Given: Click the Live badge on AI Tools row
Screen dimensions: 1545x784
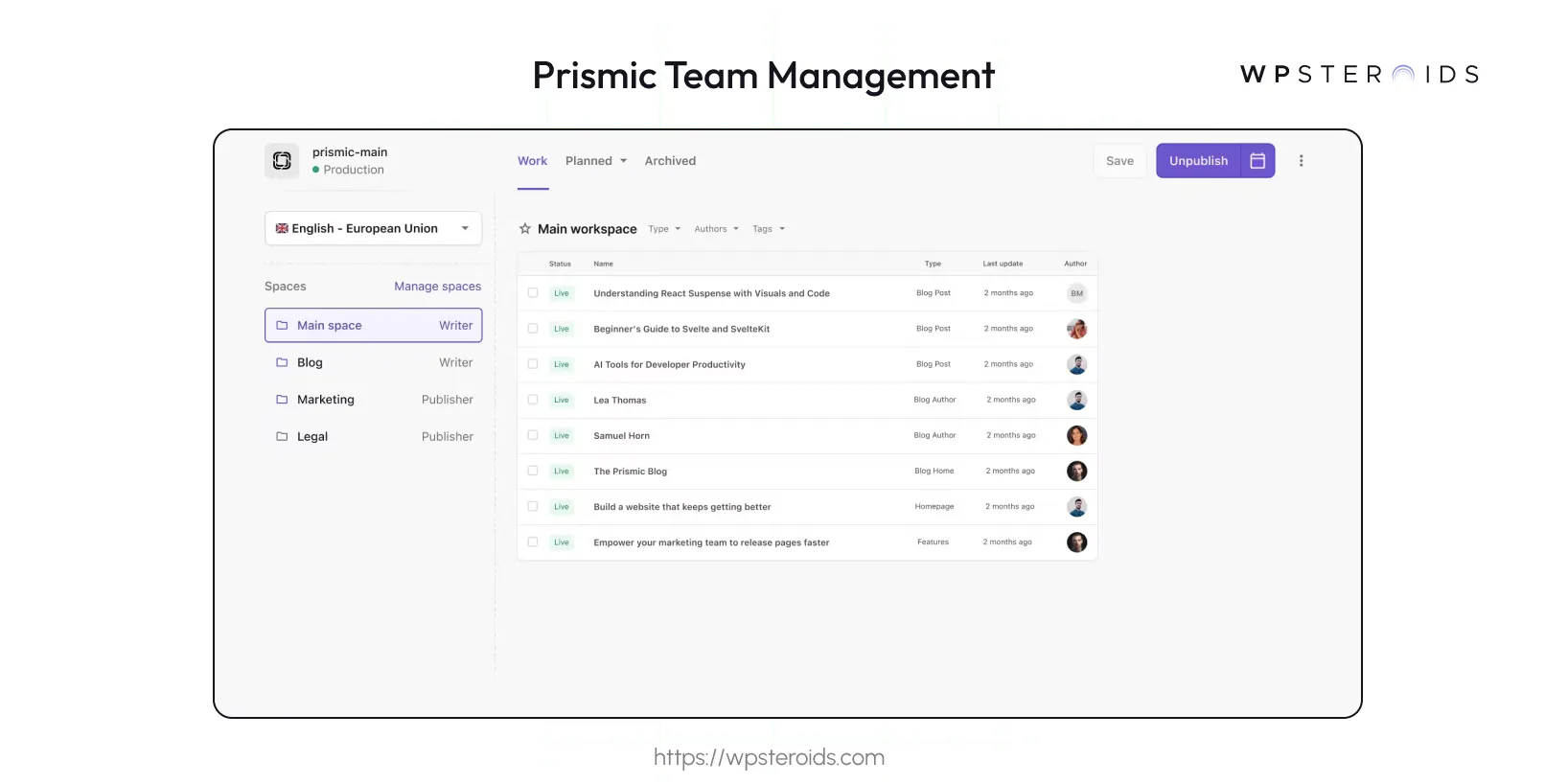Looking at the screenshot, I should [x=562, y=364].
